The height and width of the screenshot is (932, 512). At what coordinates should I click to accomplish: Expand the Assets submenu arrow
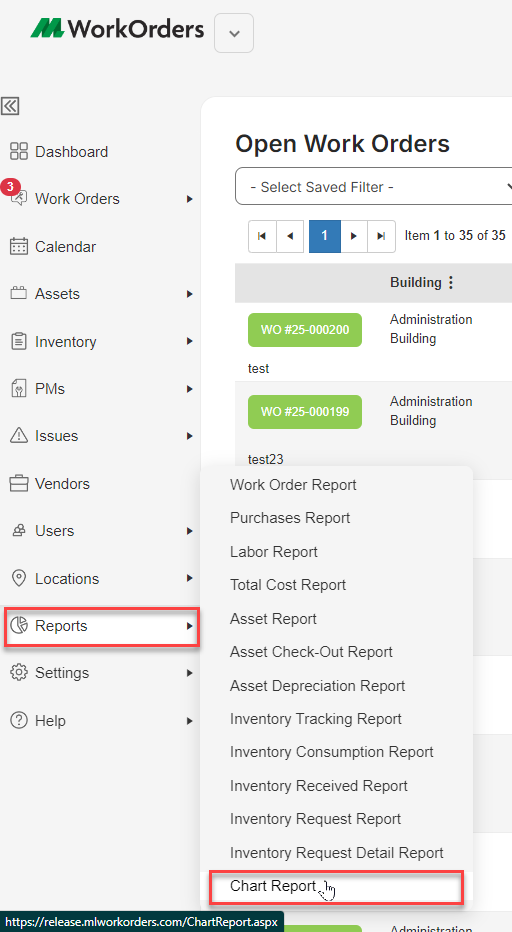click(189, 294)
